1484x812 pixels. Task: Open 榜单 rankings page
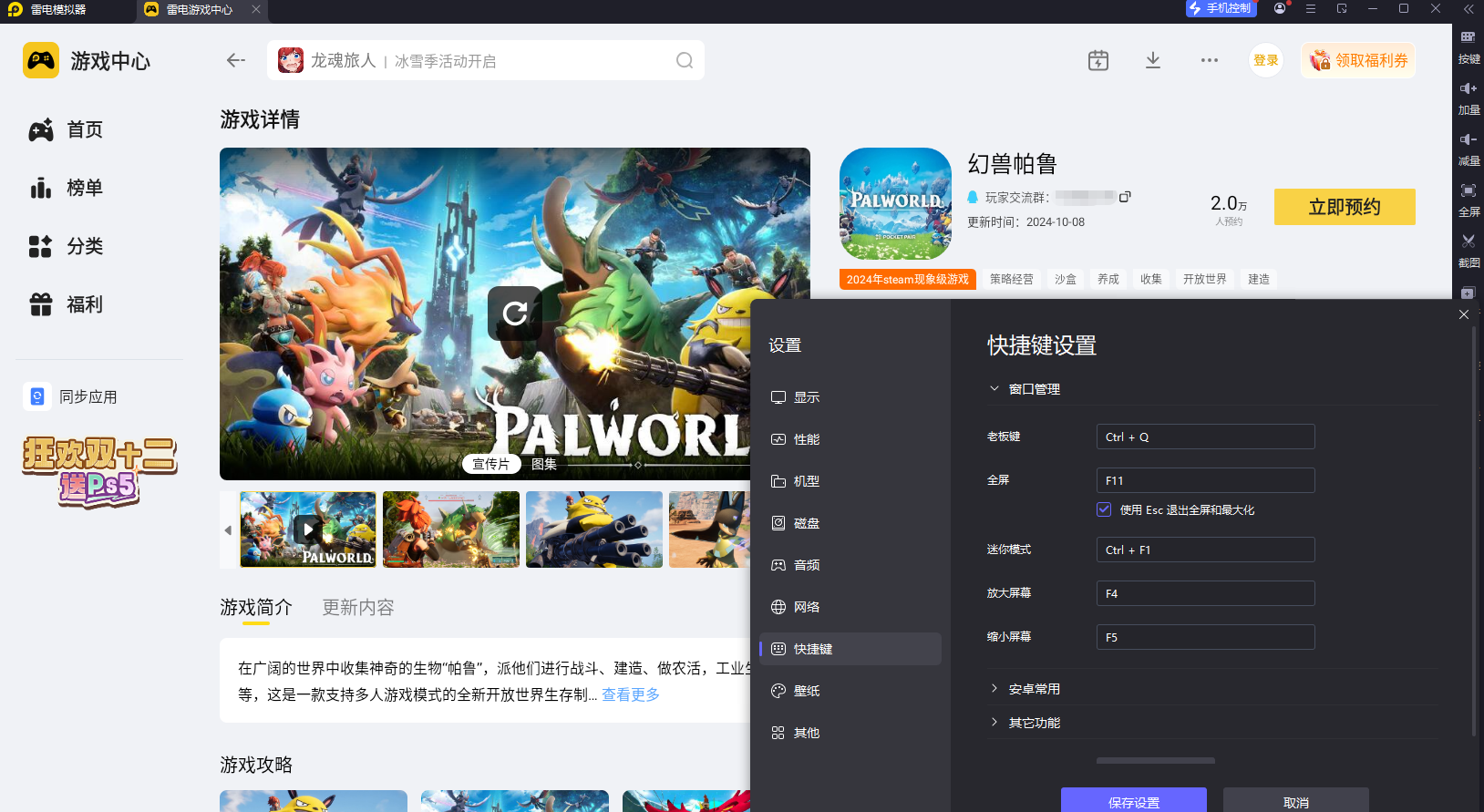[66, 189]
